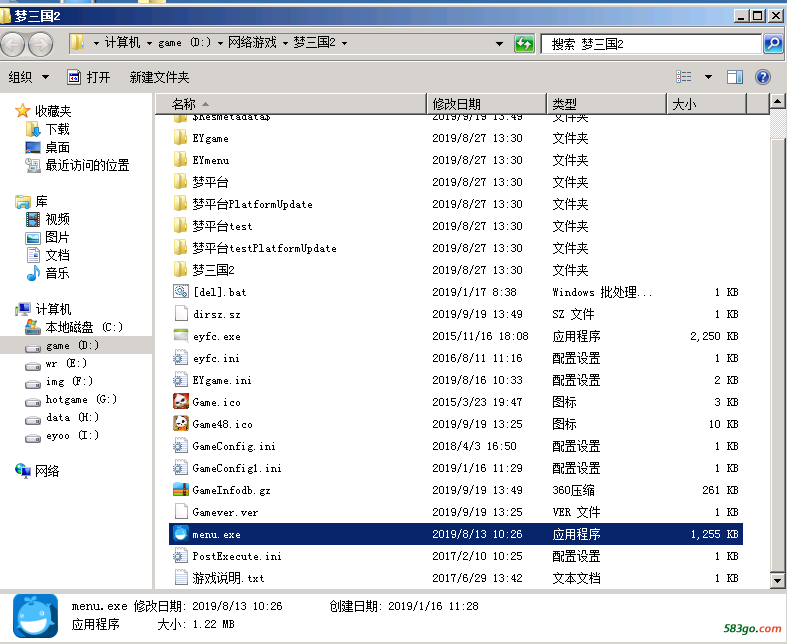Expand the address bar history dropdown
787x644 pixels.
click(499, 44)
